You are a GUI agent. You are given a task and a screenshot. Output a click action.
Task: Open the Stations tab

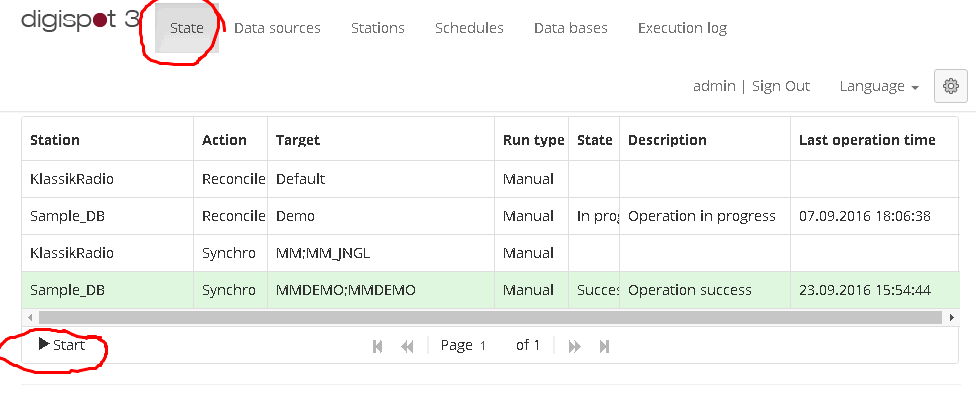pos(377,28)
